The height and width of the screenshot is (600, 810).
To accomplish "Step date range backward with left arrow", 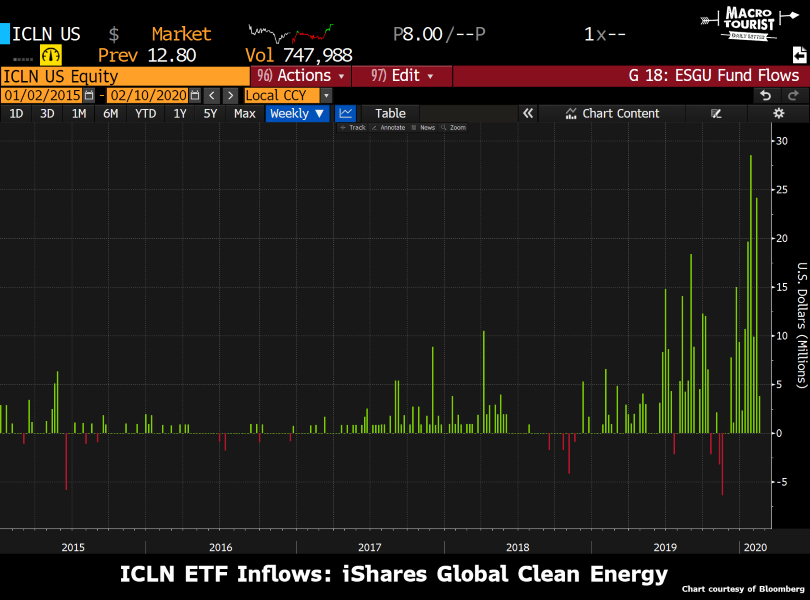I will pyautogui.click(x=212, y=96).
